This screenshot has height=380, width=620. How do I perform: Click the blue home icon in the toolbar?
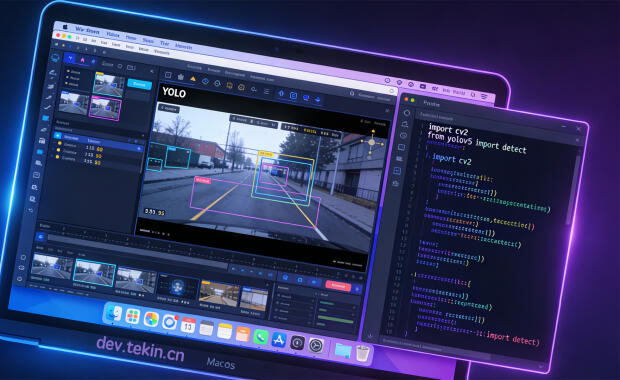pos(281,94)
